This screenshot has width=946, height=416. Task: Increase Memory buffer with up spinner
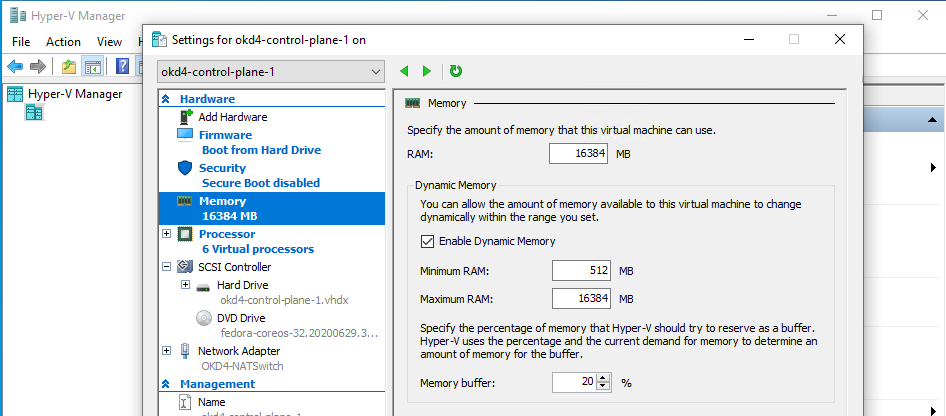(x=603, y=377)
